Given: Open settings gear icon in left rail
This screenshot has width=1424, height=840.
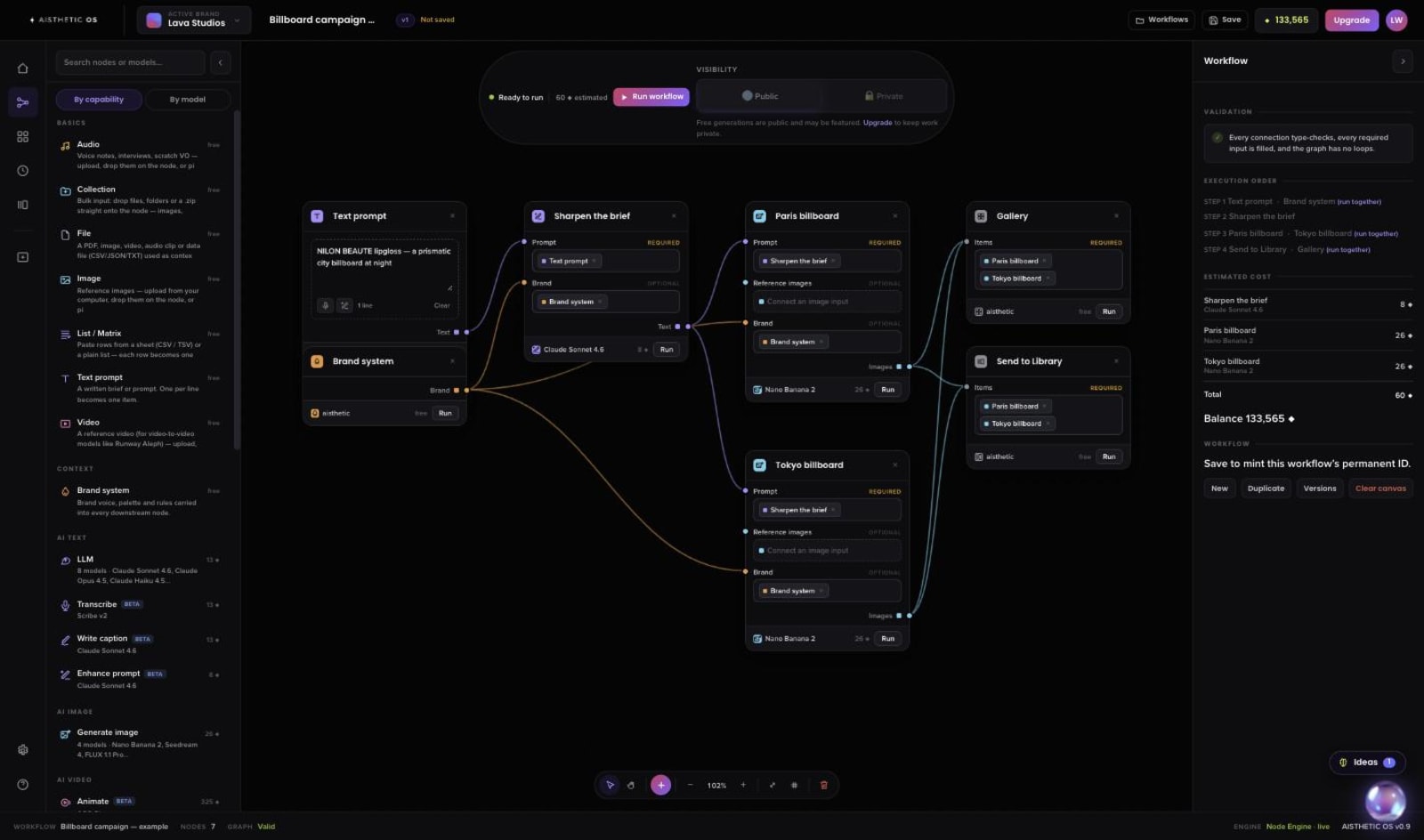Looking at the screenshot, I should click(22, 750).
